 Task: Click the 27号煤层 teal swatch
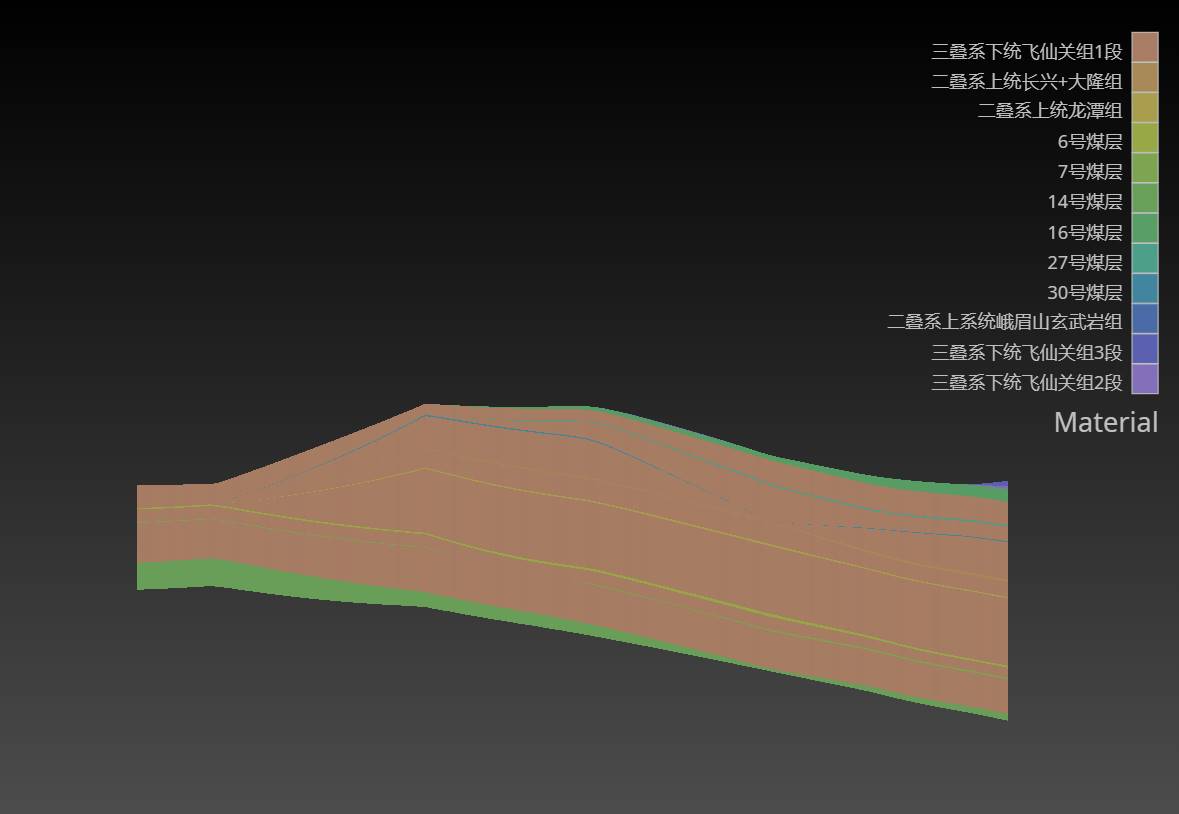[1144, 259]
